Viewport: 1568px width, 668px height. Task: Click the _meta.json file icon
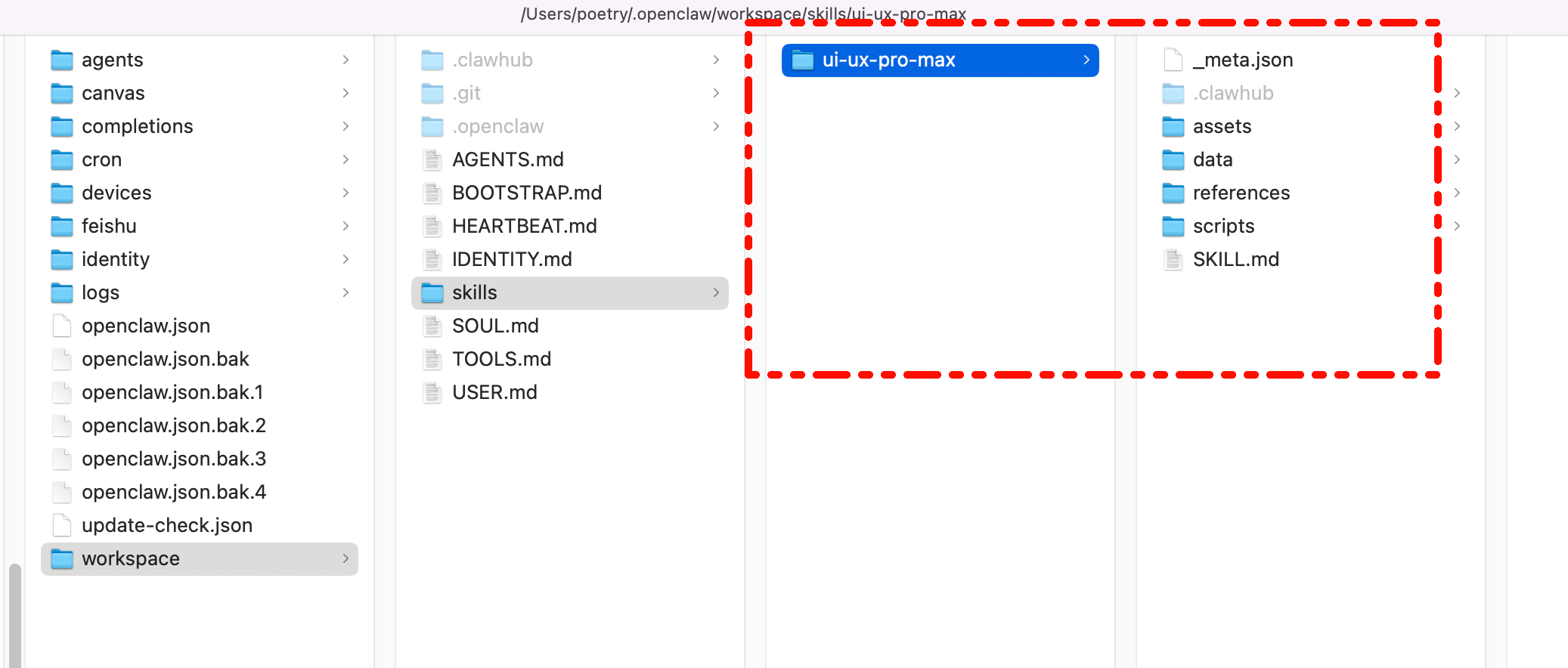click(1173, 60)
